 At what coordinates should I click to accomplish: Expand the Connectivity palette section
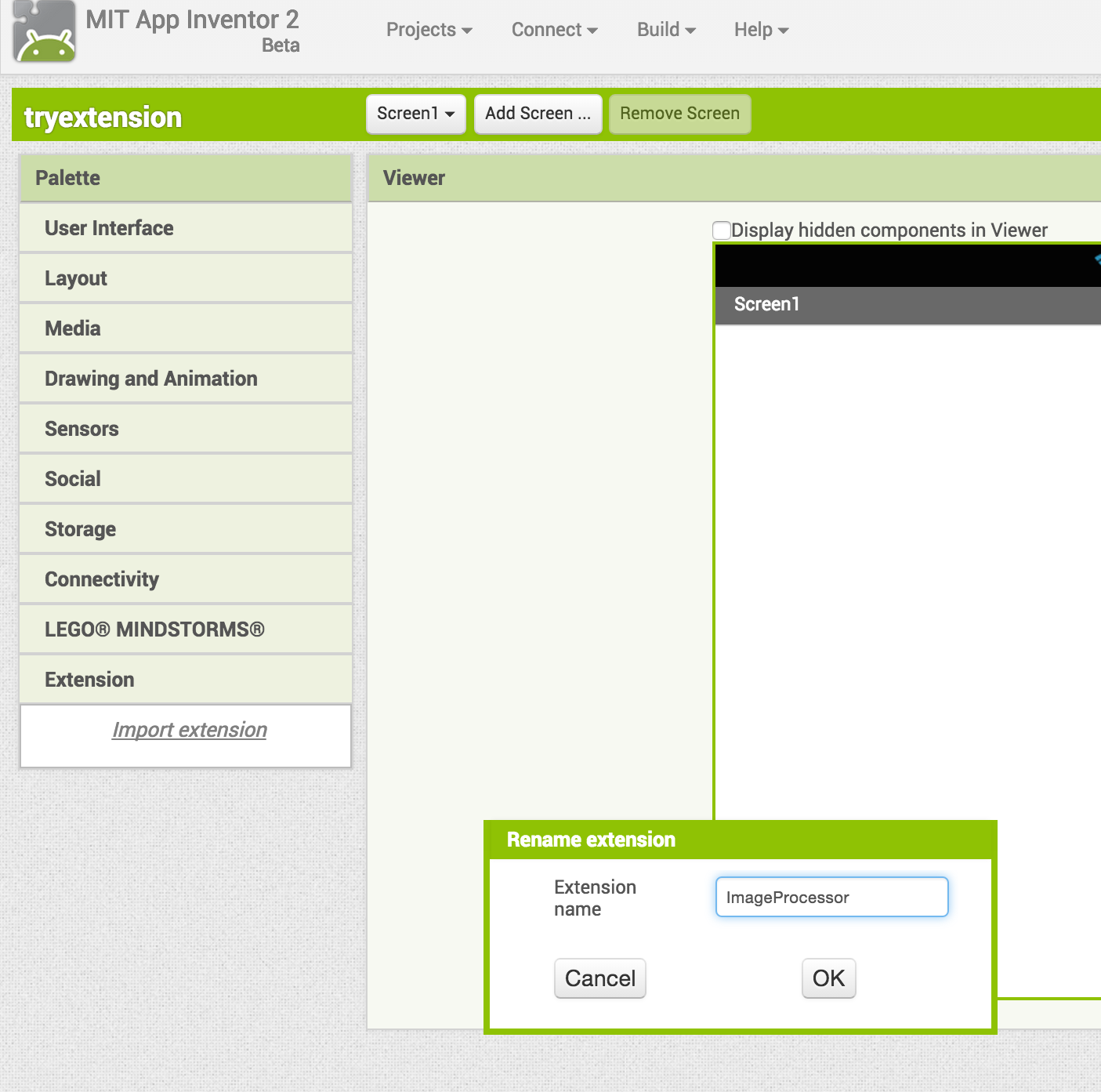tap(186, 579)
